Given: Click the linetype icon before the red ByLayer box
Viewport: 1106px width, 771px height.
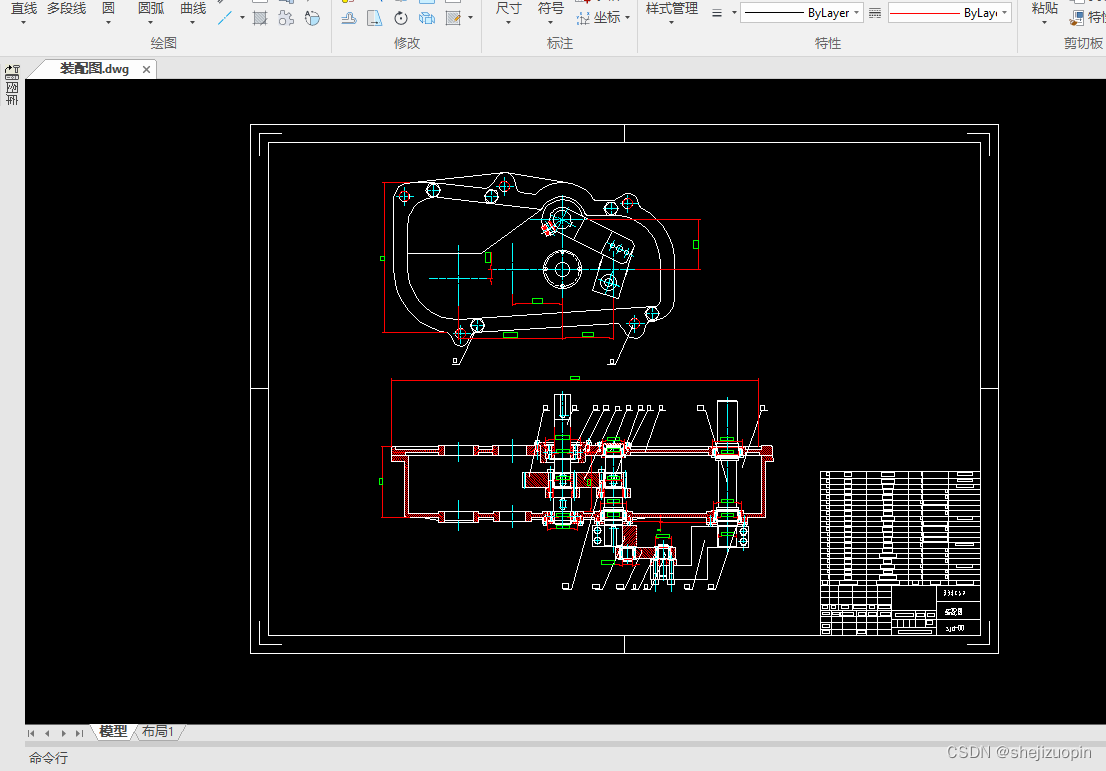Looking at the screenshot, I should click(875, 13).
